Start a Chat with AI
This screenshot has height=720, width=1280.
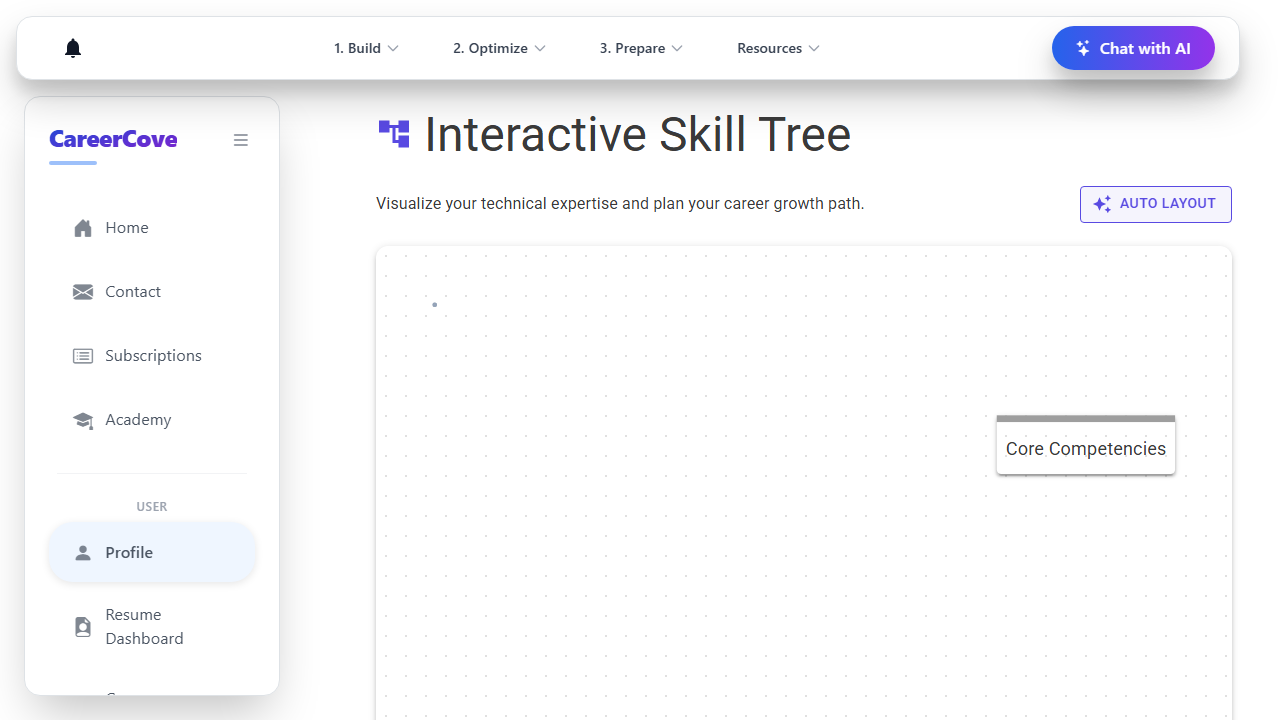[x=1133, y=48]
